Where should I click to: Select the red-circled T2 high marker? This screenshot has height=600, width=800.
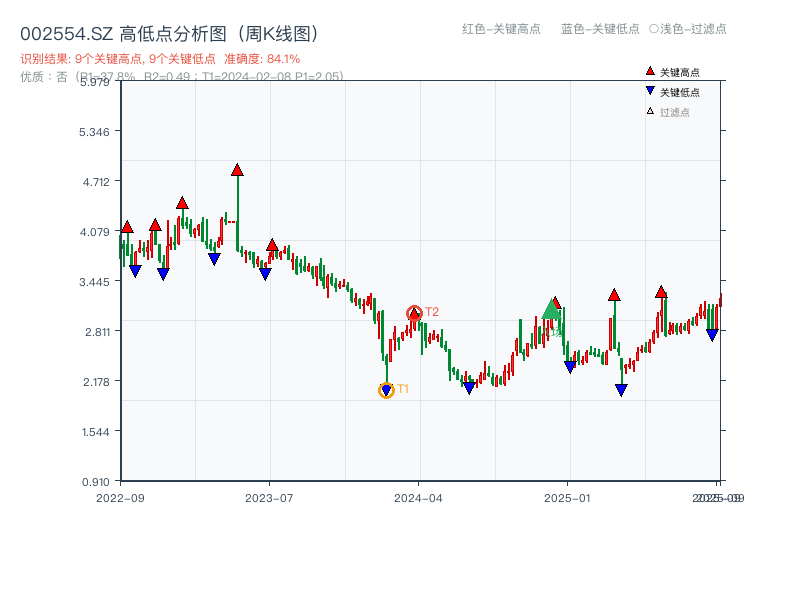click(x=414, y=314)
